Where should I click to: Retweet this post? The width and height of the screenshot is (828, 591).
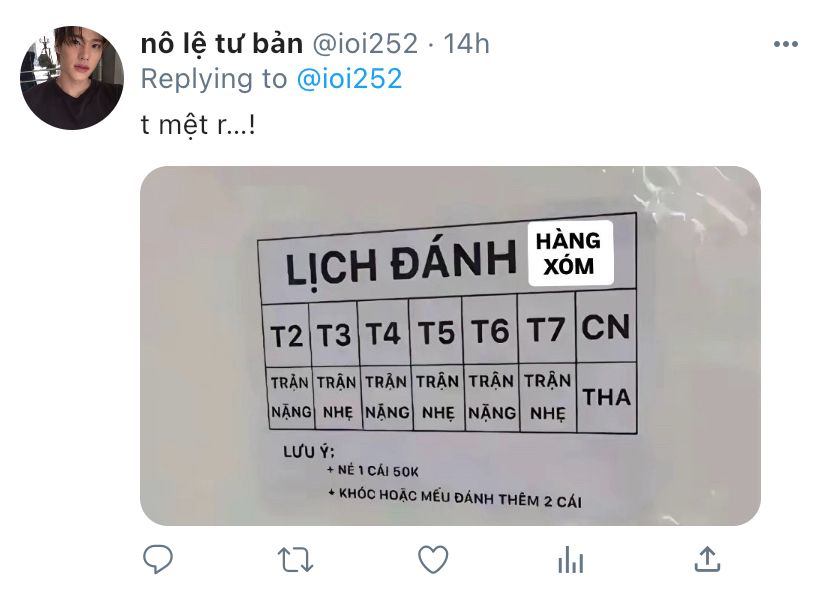tap(296, 560)
